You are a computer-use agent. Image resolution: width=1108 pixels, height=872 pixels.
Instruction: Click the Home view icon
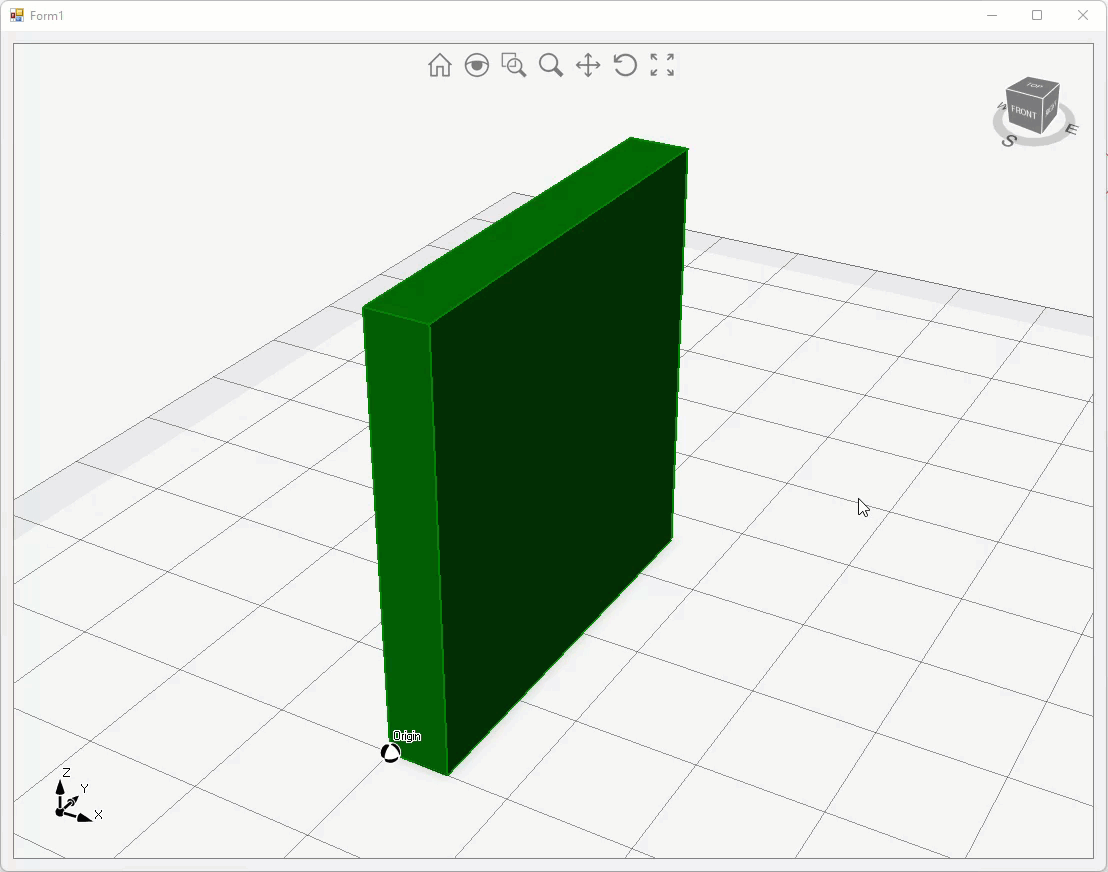tap(439, 66)
